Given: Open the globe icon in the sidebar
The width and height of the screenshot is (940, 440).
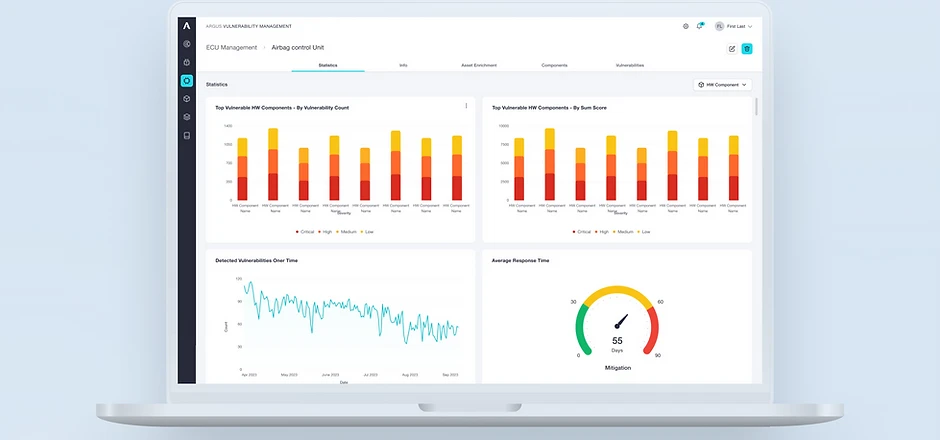Looking at the screenshot, I should click(x=186, y=44).
